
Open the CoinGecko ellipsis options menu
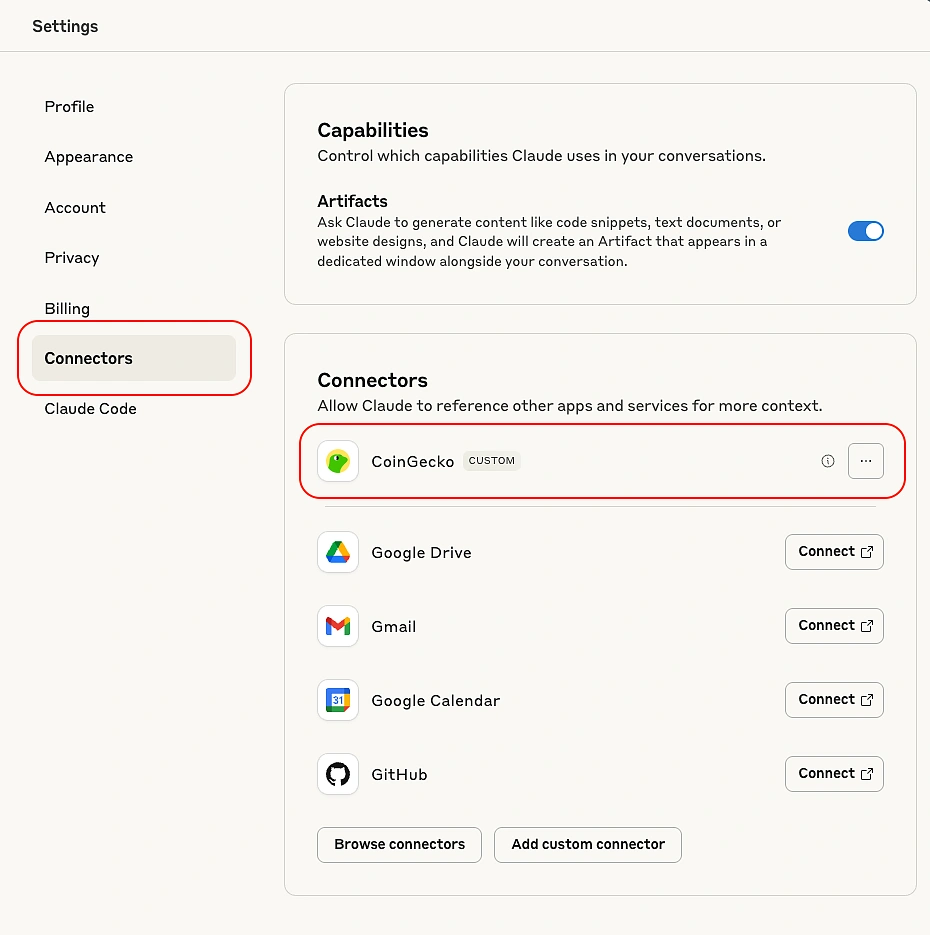tap(866, 461)
